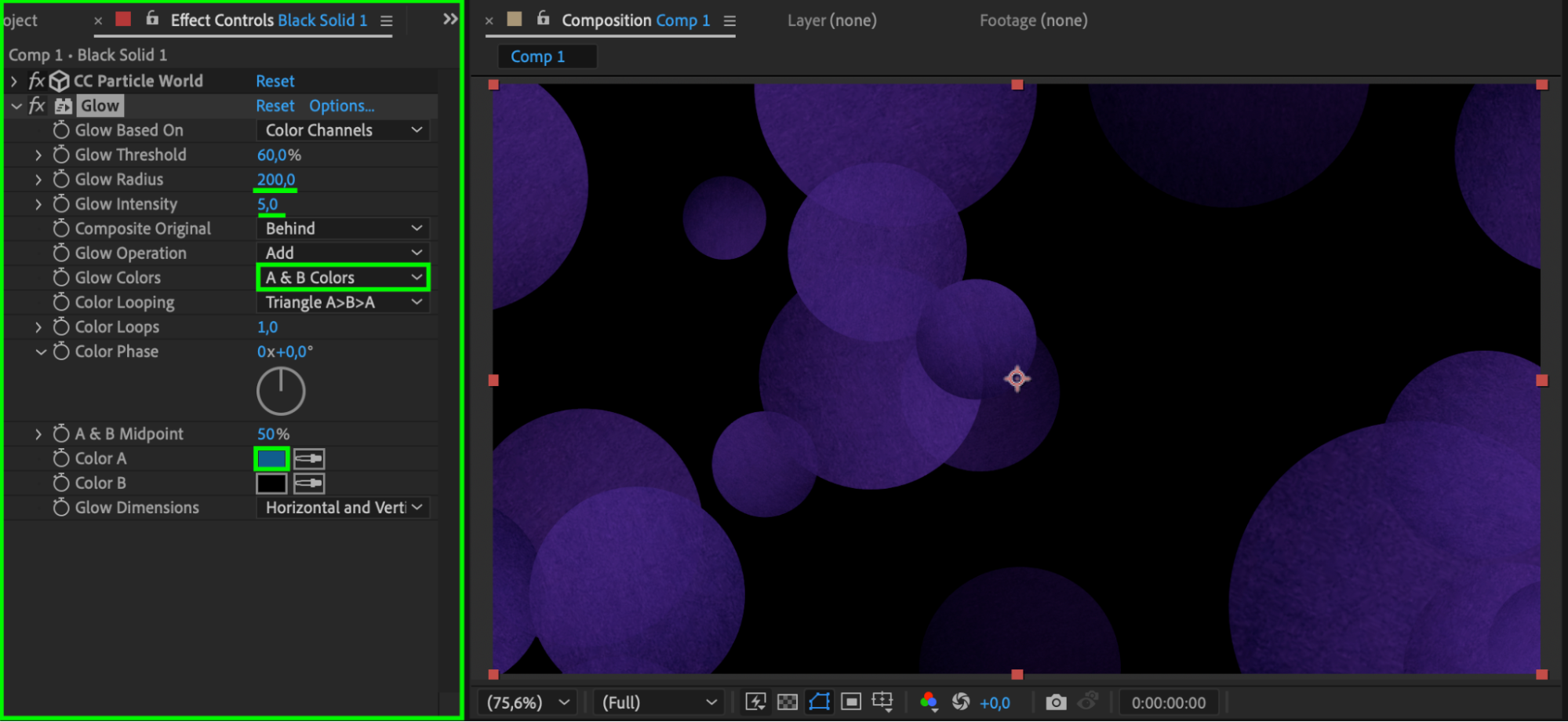1568x722 pixels.
Task: Click the Color A eyedropper
Action: [x=309, y=458]
